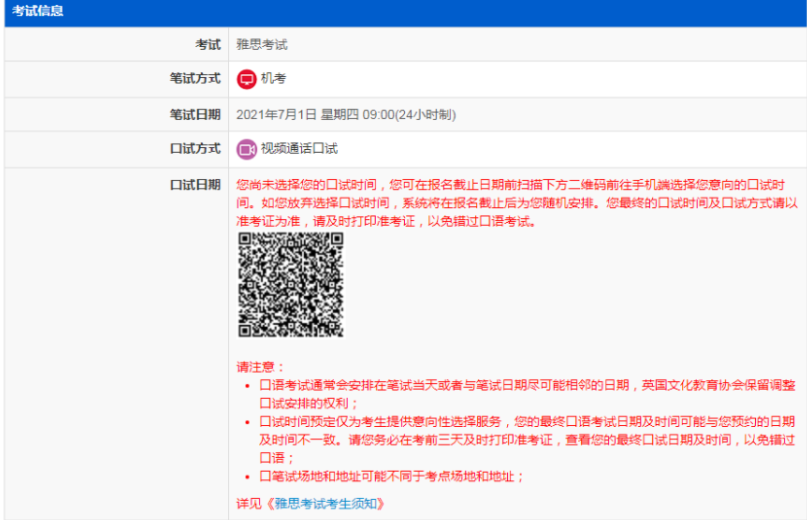807x520 pixels.
Task: Click the 视频通话口试 text
Action: [300, 149]
